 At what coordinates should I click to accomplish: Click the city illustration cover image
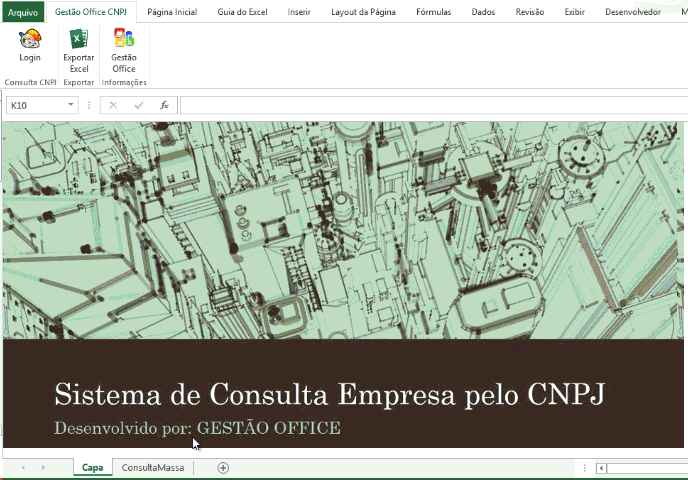pos(343,230)
